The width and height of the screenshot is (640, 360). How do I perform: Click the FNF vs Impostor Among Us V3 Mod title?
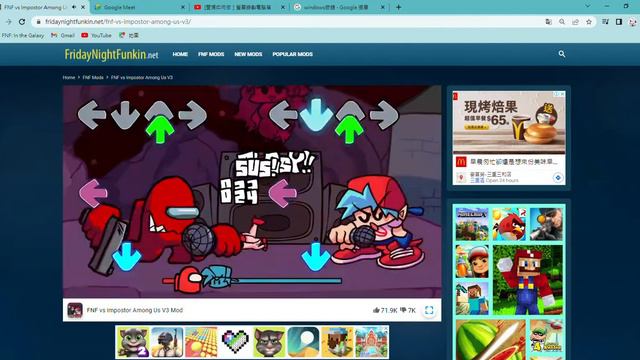[x=135, y=310]
